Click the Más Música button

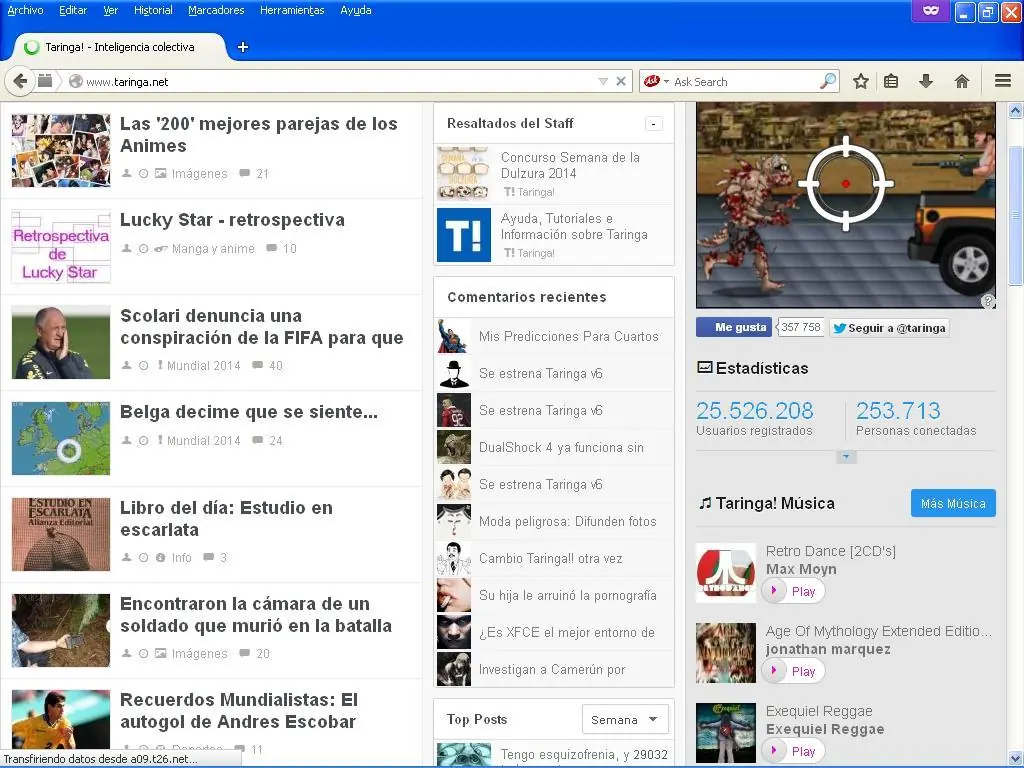coord(953,503)
